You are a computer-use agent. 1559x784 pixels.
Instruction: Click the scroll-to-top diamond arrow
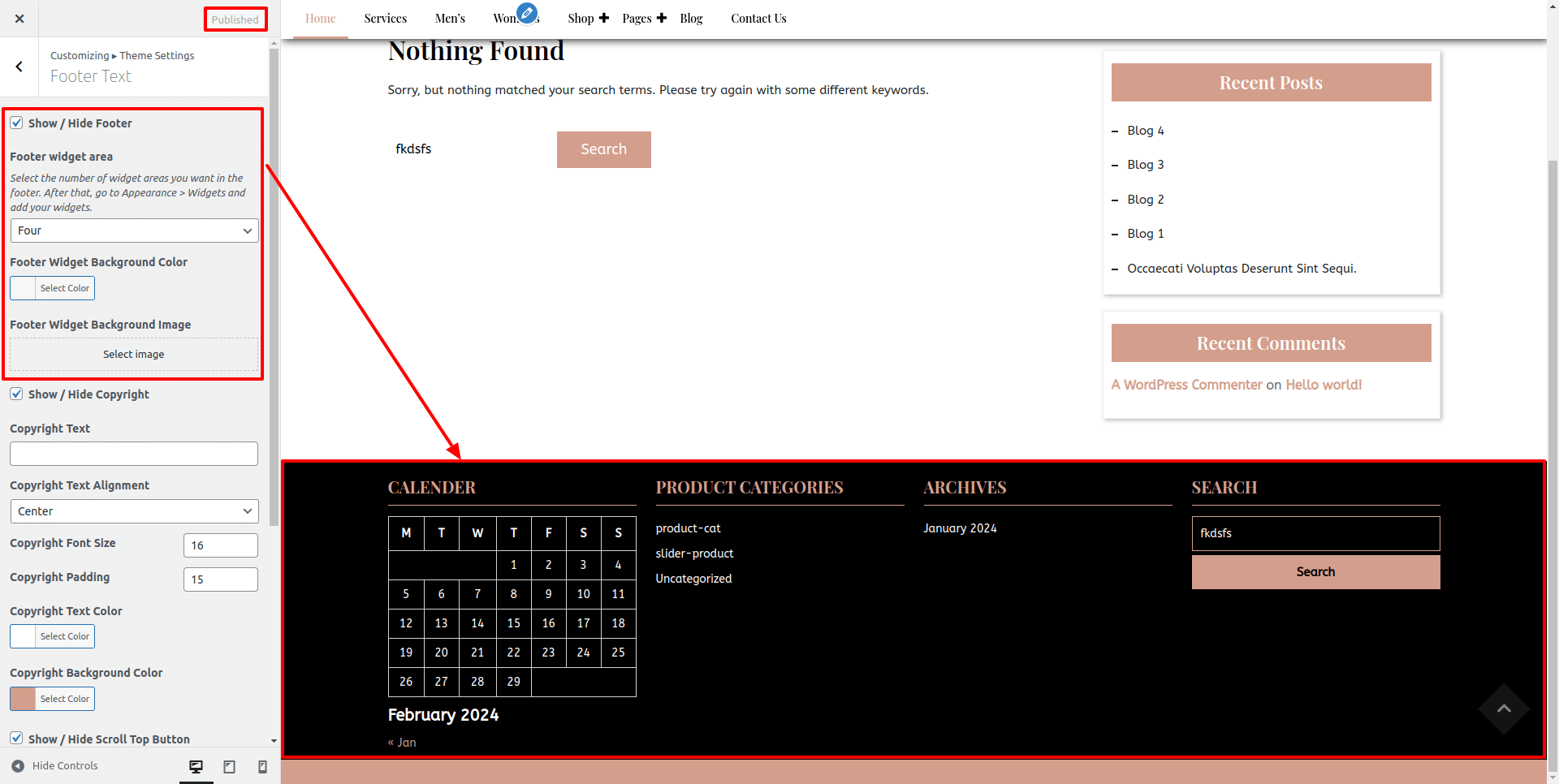[1503, 709]
